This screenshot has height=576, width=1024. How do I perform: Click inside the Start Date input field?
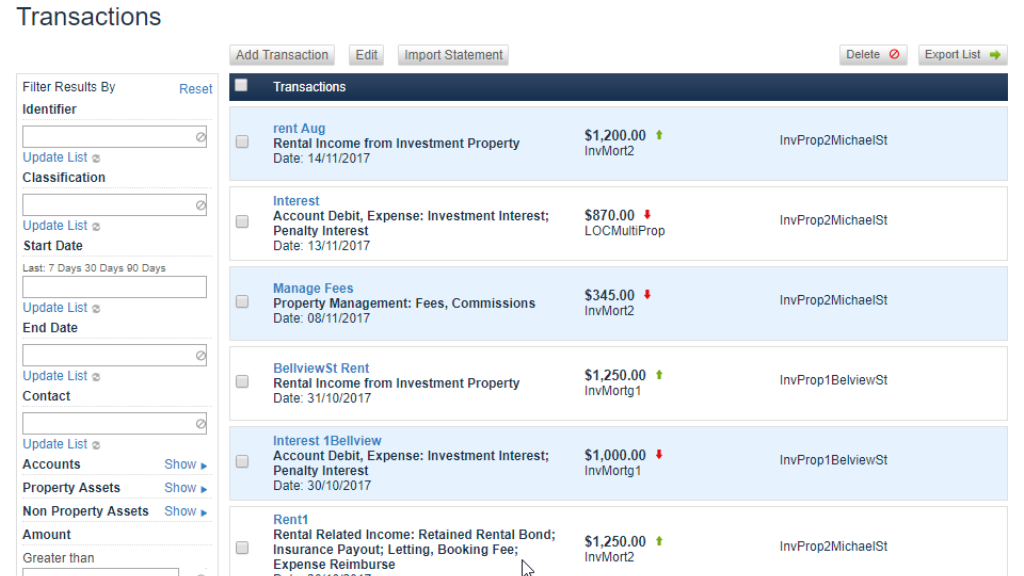pyautogui.click(x=114, y=287)
